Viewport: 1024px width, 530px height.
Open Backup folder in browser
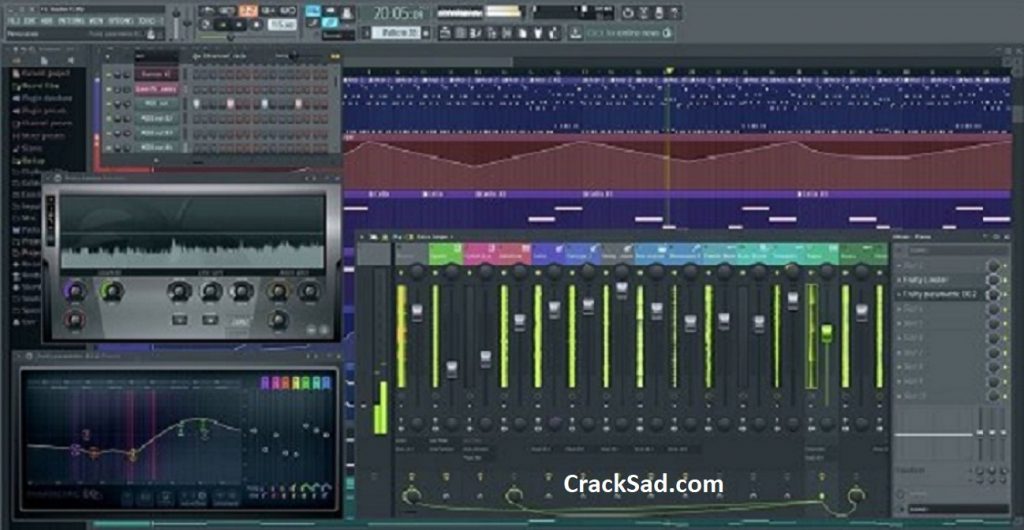click(x=29, y=161)
